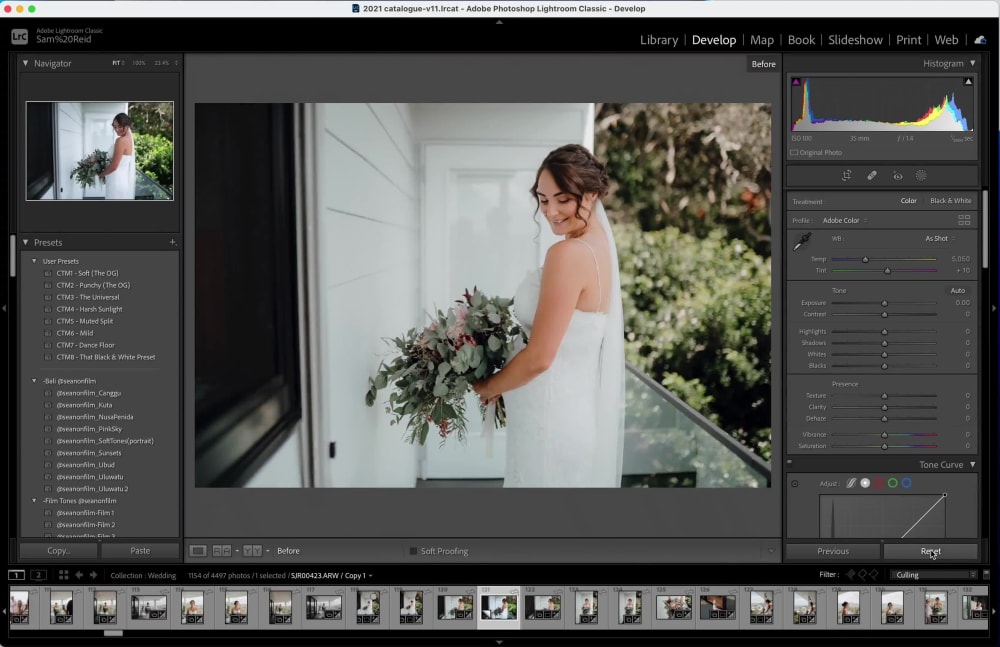1000x647 pixels.
Task: Click the Reset button
Action: coord(930,550)
